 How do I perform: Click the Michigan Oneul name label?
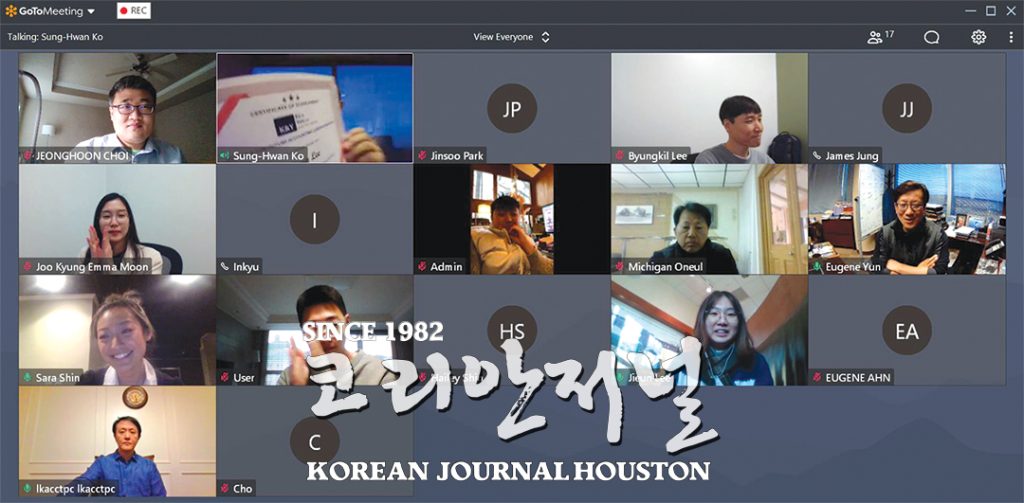click(x=663, y=267)
